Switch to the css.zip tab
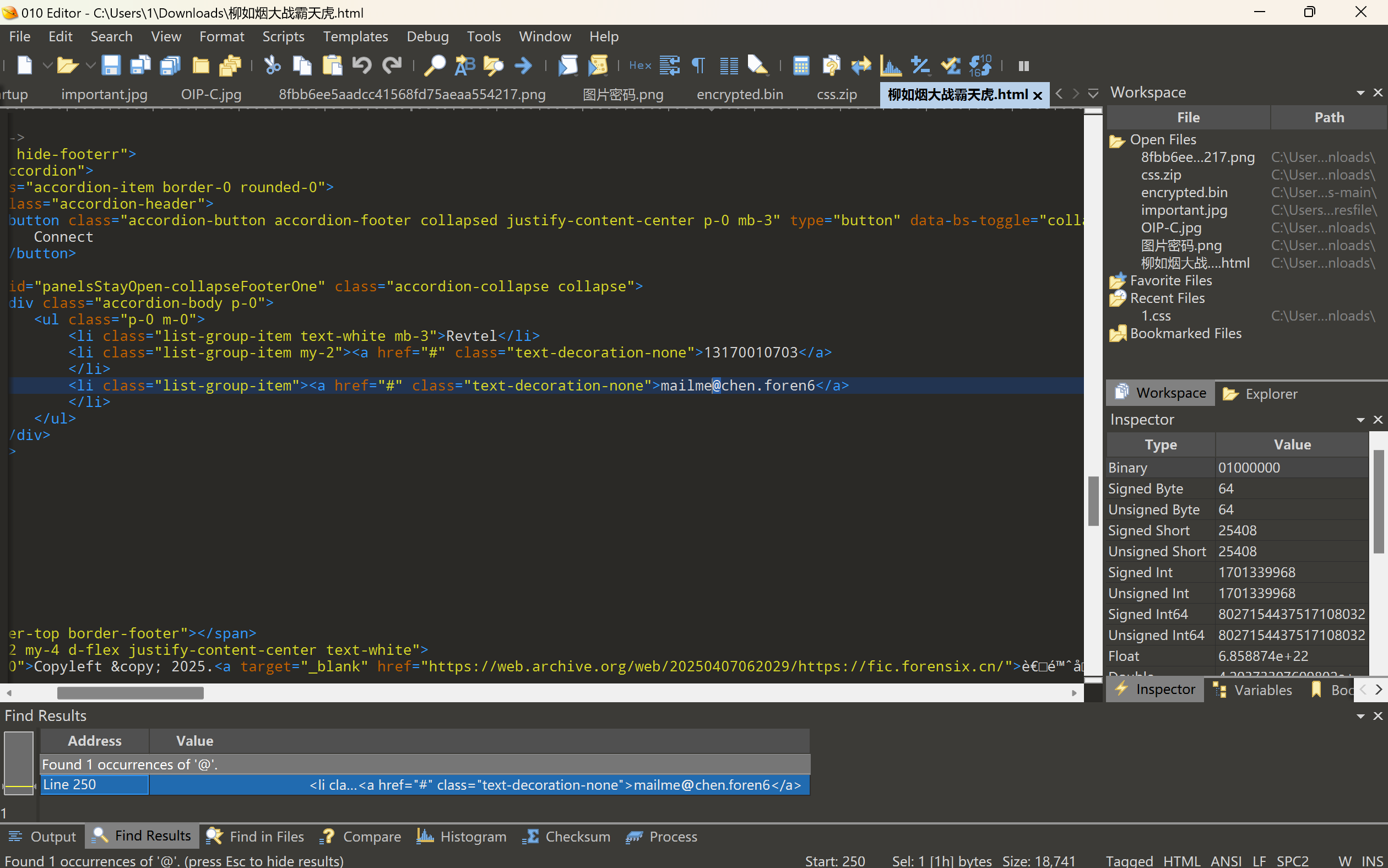Image resolution: width=1388 pixels, height=868 pixels. coord(836,94)
